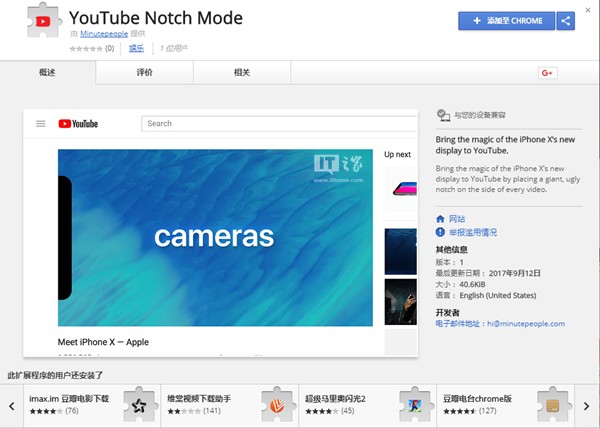
Task: Click the 维棠视频下载助手 orange puzzle icon
Action: pyautogui.click(x=277, y=405)
